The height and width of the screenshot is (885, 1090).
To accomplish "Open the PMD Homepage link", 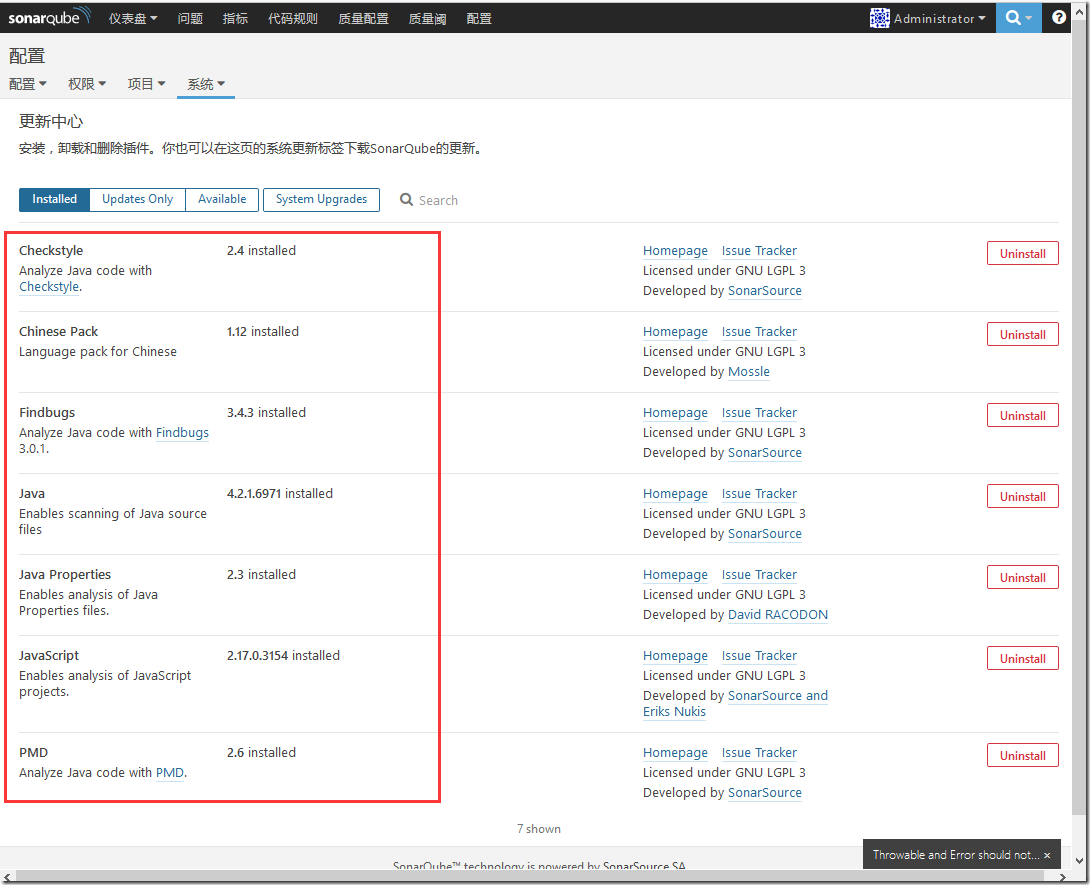I will pos(675,753).
